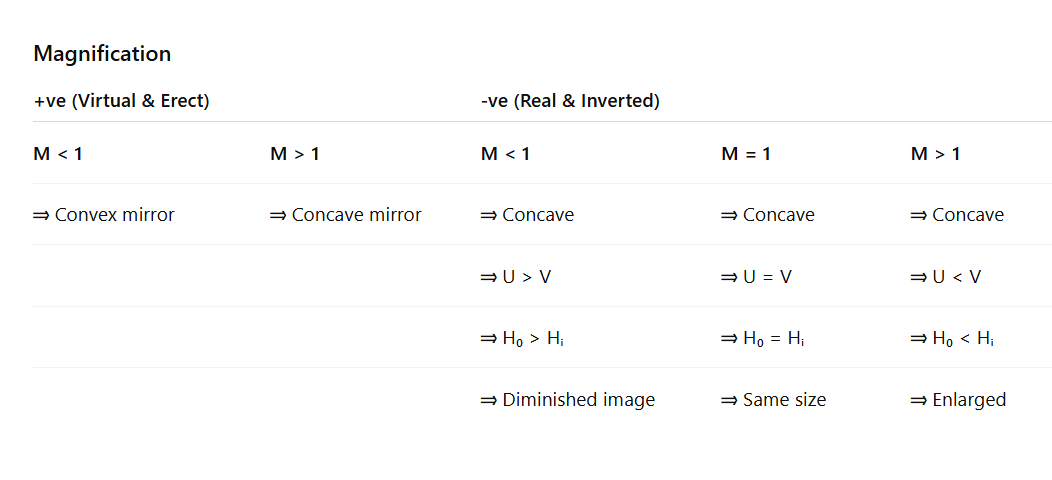Select the -ve (Real & Inverted) header
The image size is (1052, 480).
click(x=570, y=101)
